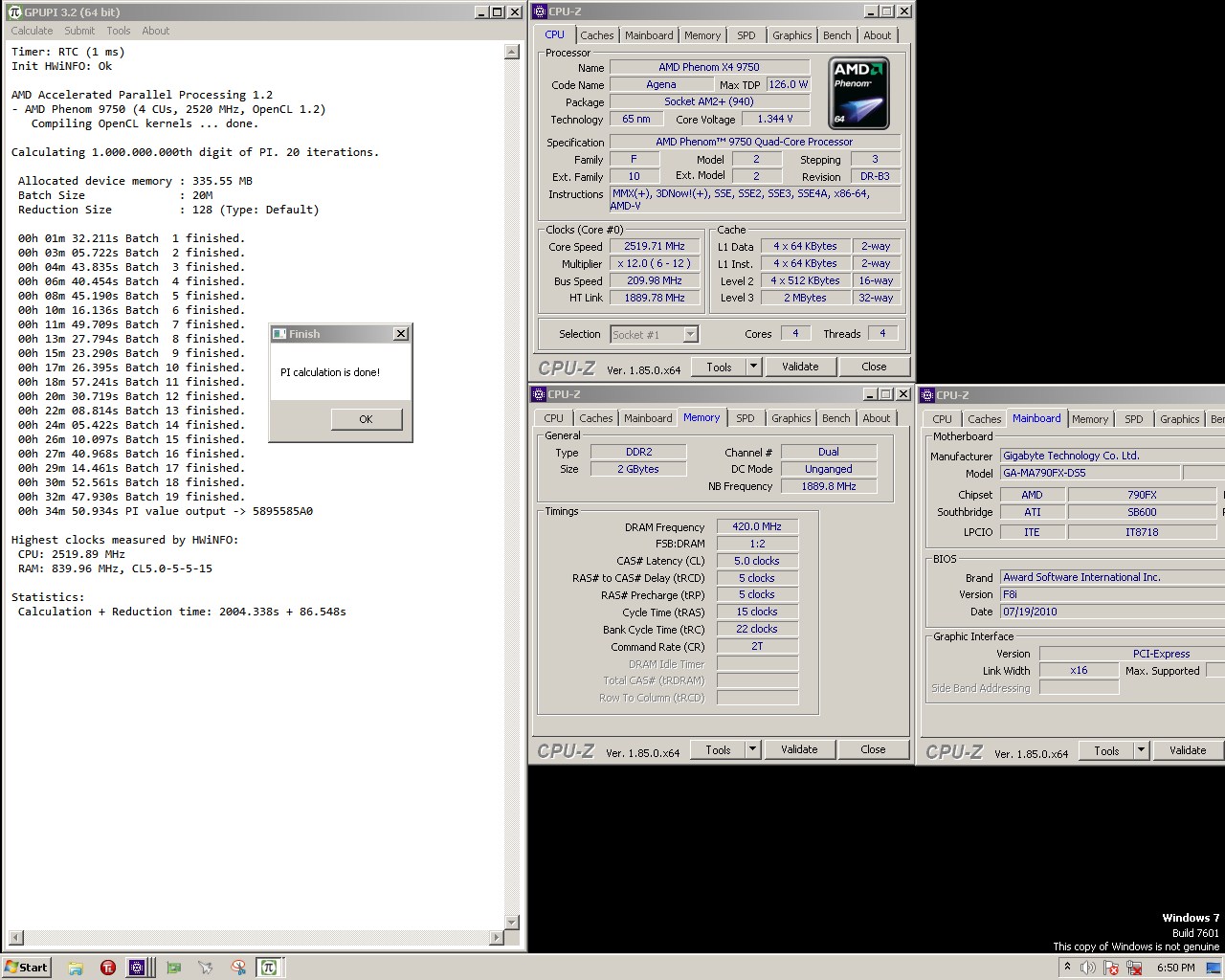Expand Tools dropdown arrow in Memory CPU-Z window
This screenshot has height=980, width=1225.
(752, 749)
